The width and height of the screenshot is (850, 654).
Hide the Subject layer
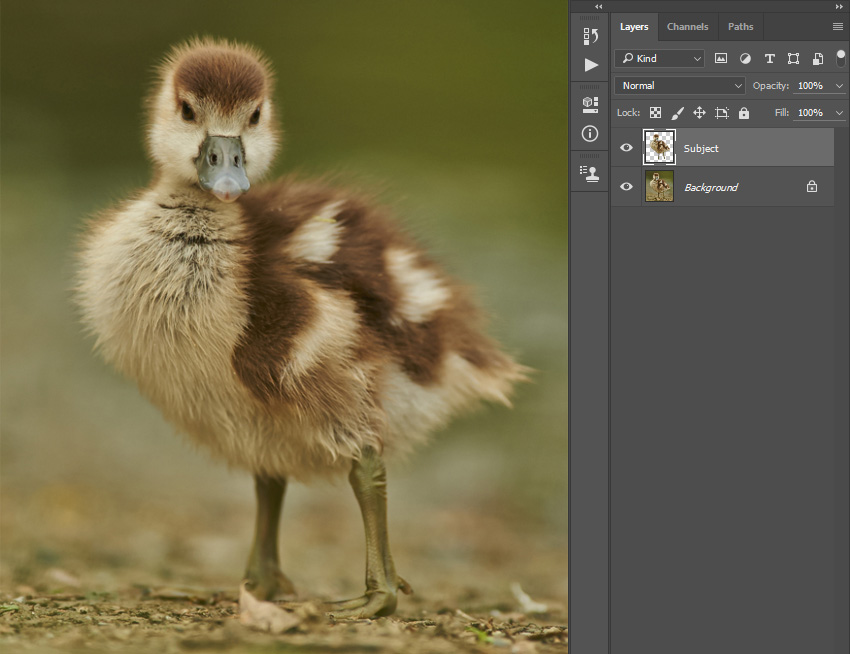pyautogui.click(x=626, y=148)
